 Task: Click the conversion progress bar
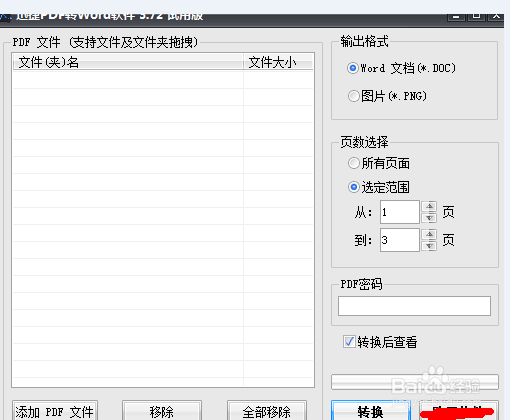coord(415,382)
